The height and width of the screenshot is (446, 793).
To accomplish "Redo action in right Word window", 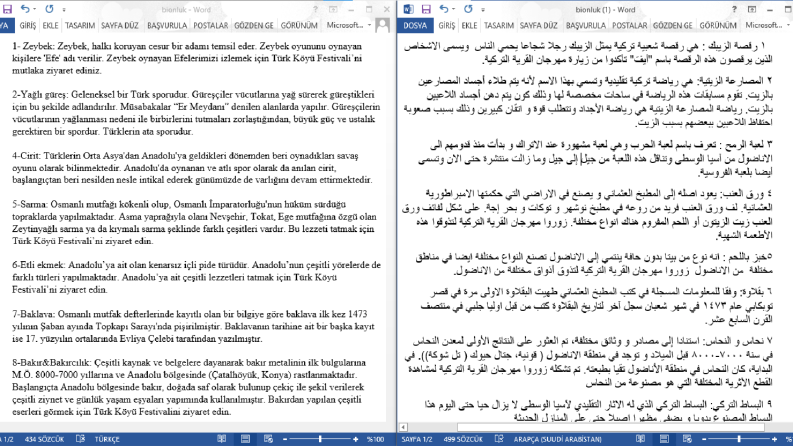I will (468, 9).
